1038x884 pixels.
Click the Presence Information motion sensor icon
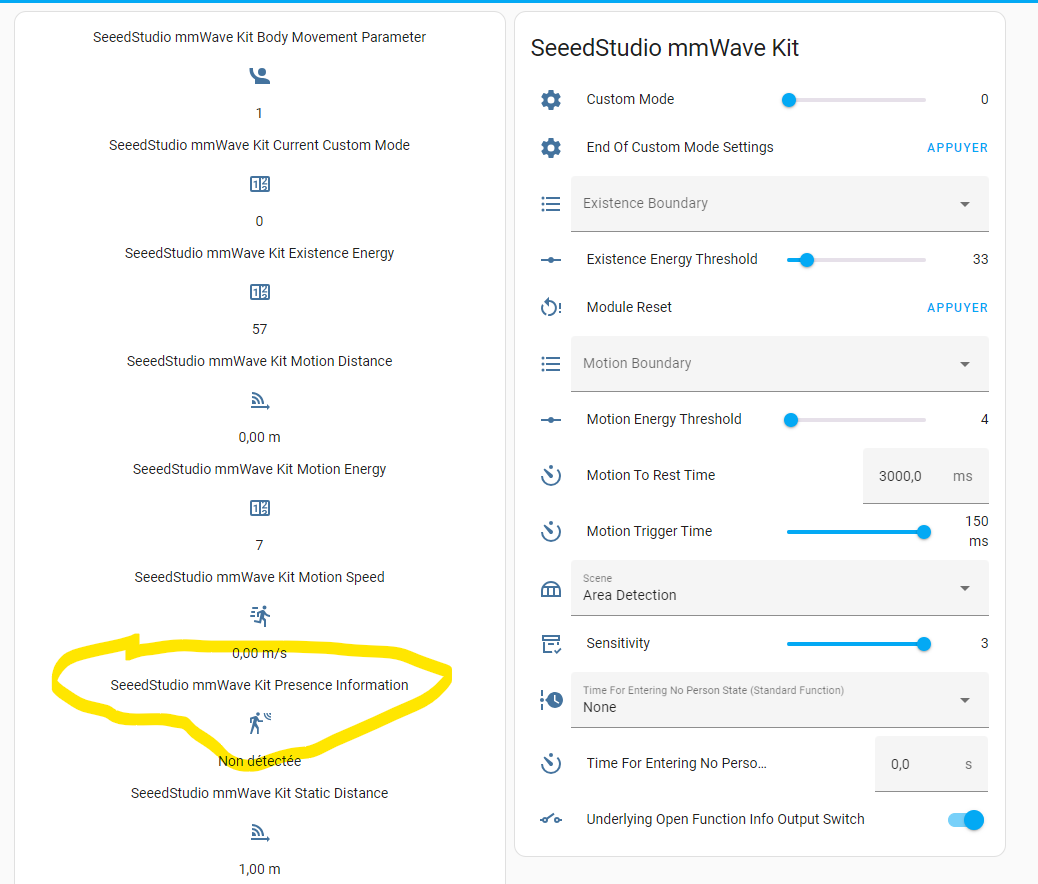click(260, 723)
